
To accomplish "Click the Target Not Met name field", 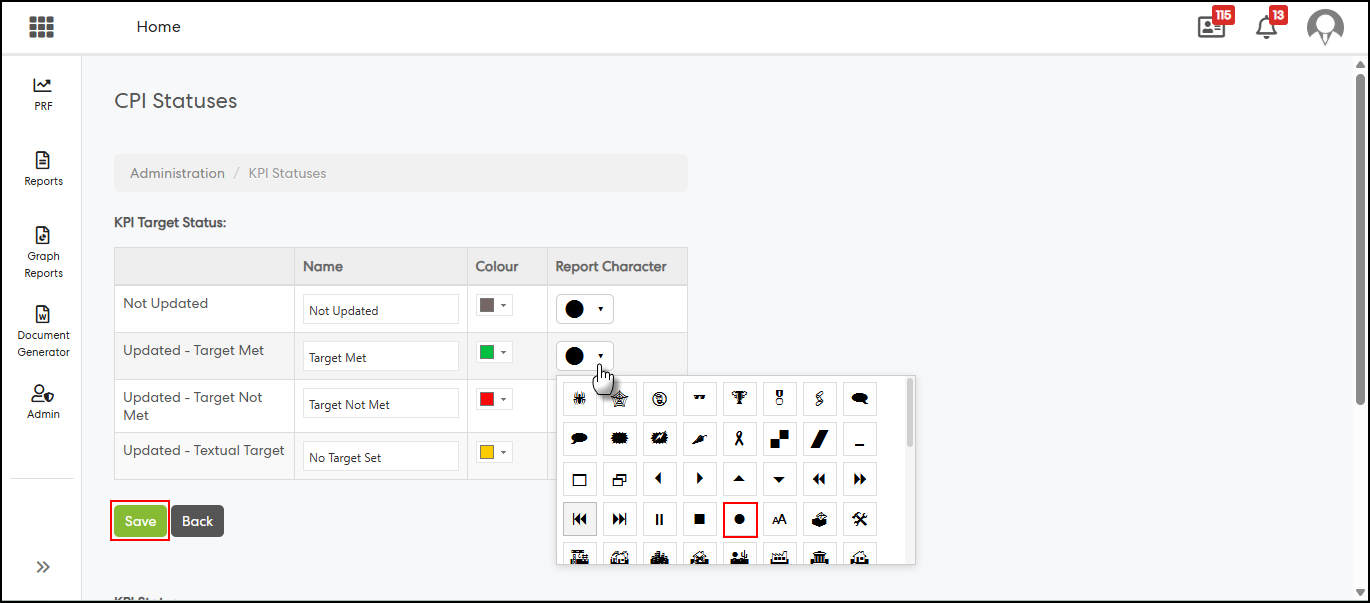I will 380,405.
